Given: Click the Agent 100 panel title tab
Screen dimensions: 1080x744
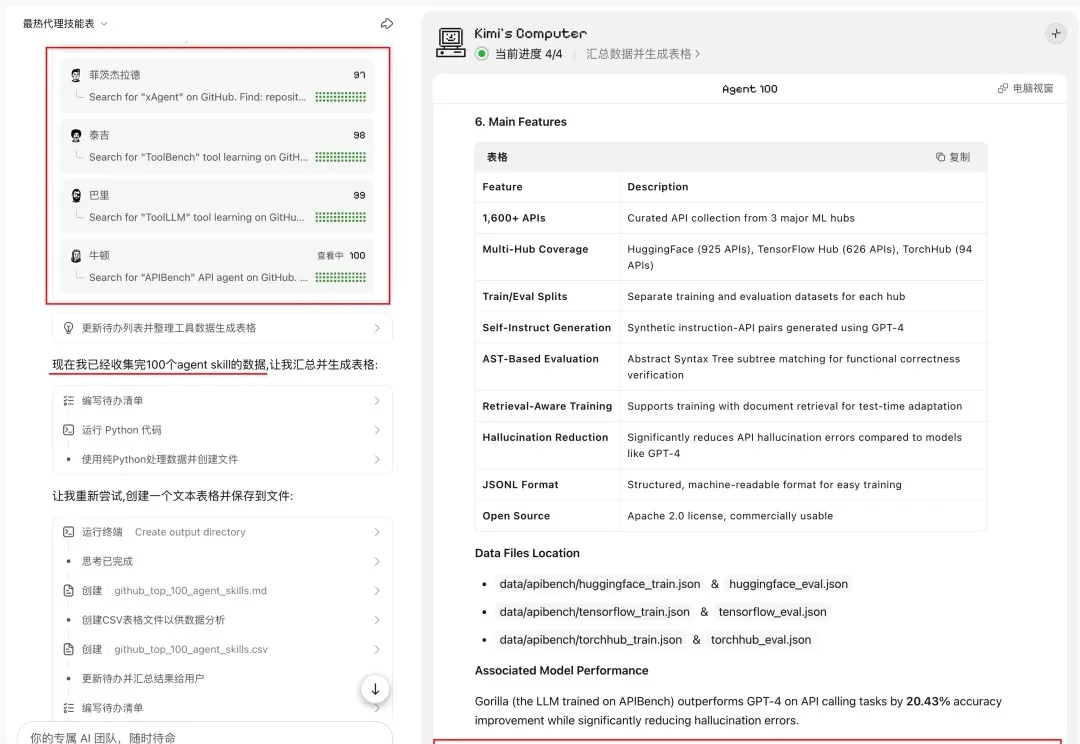Looking at the screenshot, I should click(749, 89).
